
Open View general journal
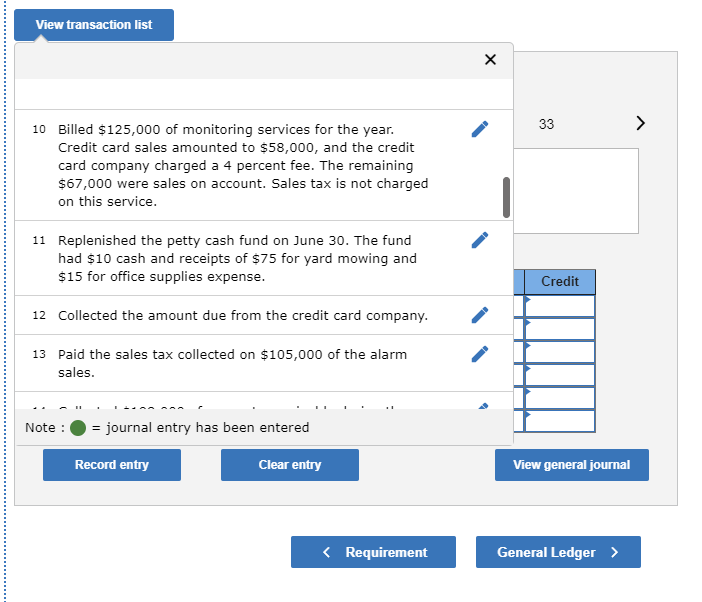(571, 465)
